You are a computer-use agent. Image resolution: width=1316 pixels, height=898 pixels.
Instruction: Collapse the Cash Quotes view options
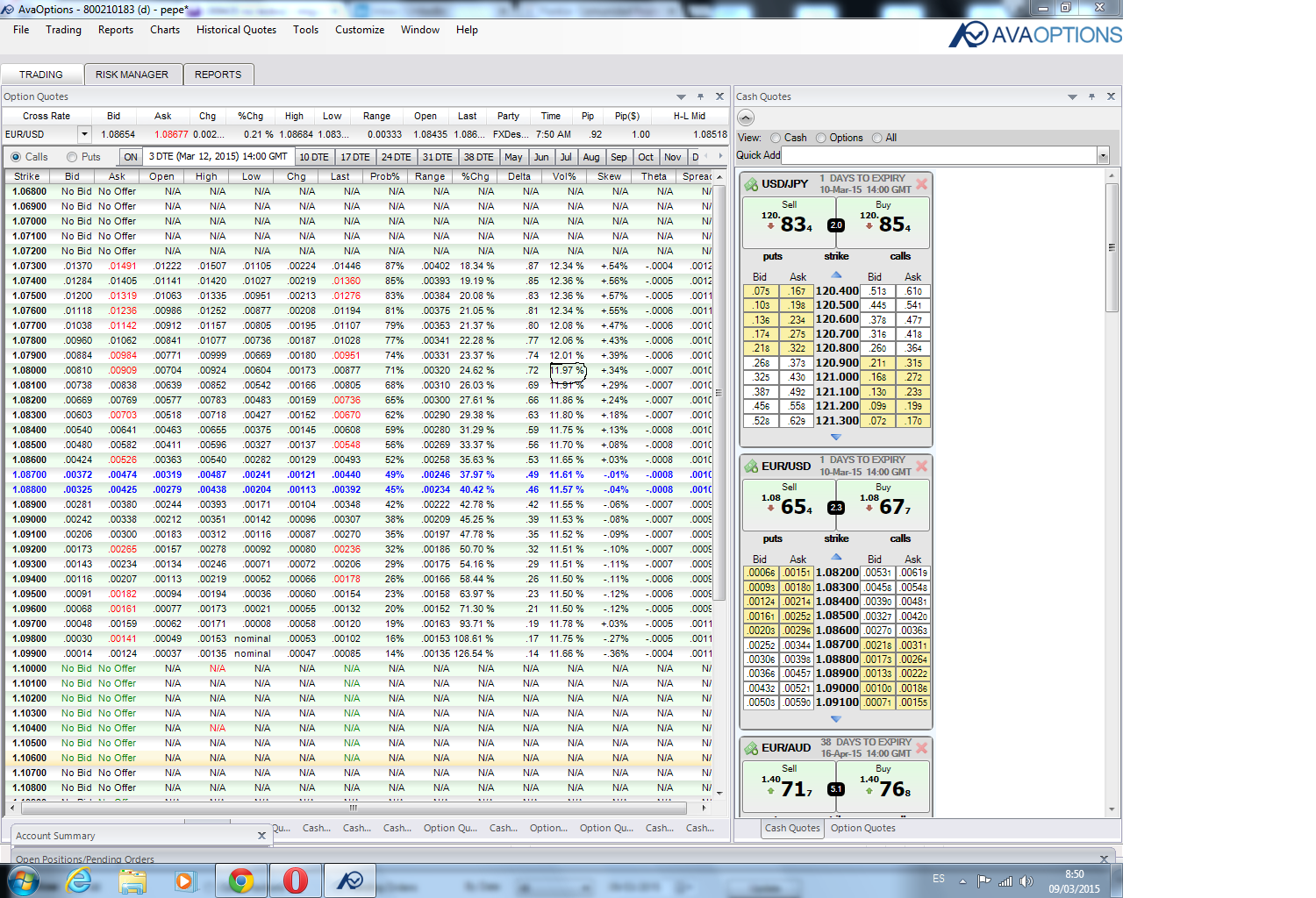pos(746,118)
